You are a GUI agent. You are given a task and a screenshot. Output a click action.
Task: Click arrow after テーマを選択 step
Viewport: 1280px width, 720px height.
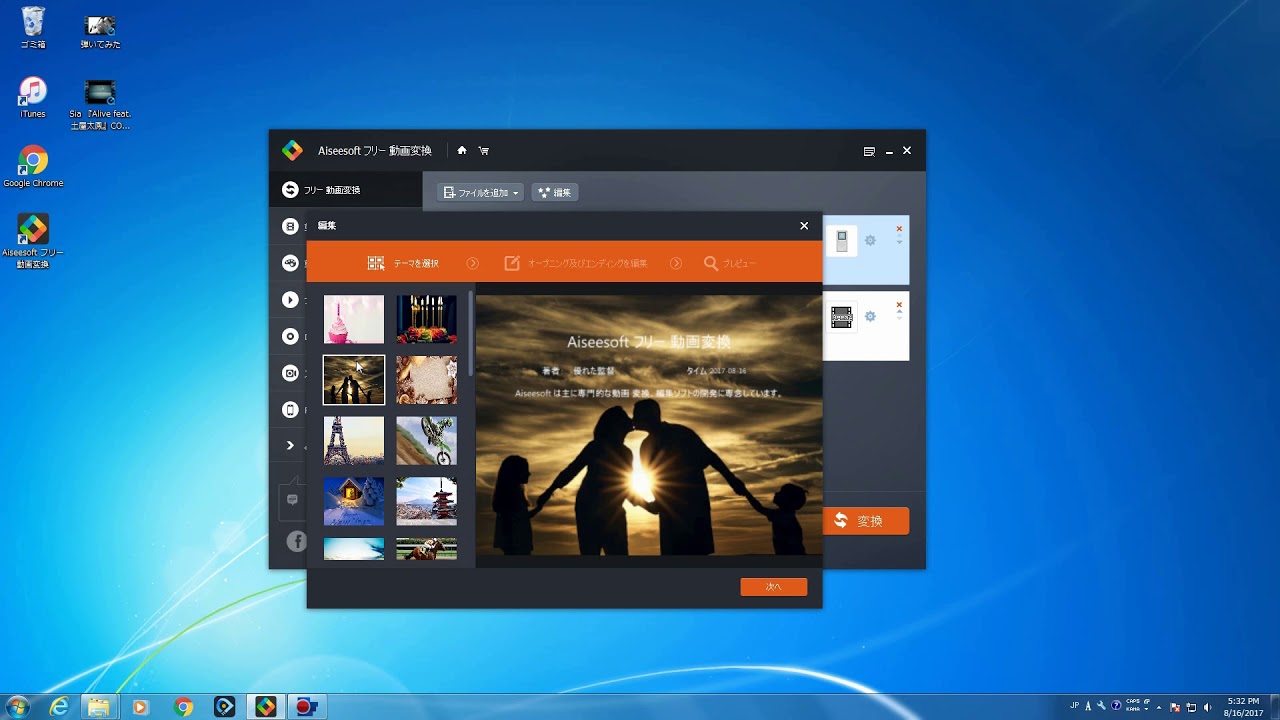[x=472, y=263]
